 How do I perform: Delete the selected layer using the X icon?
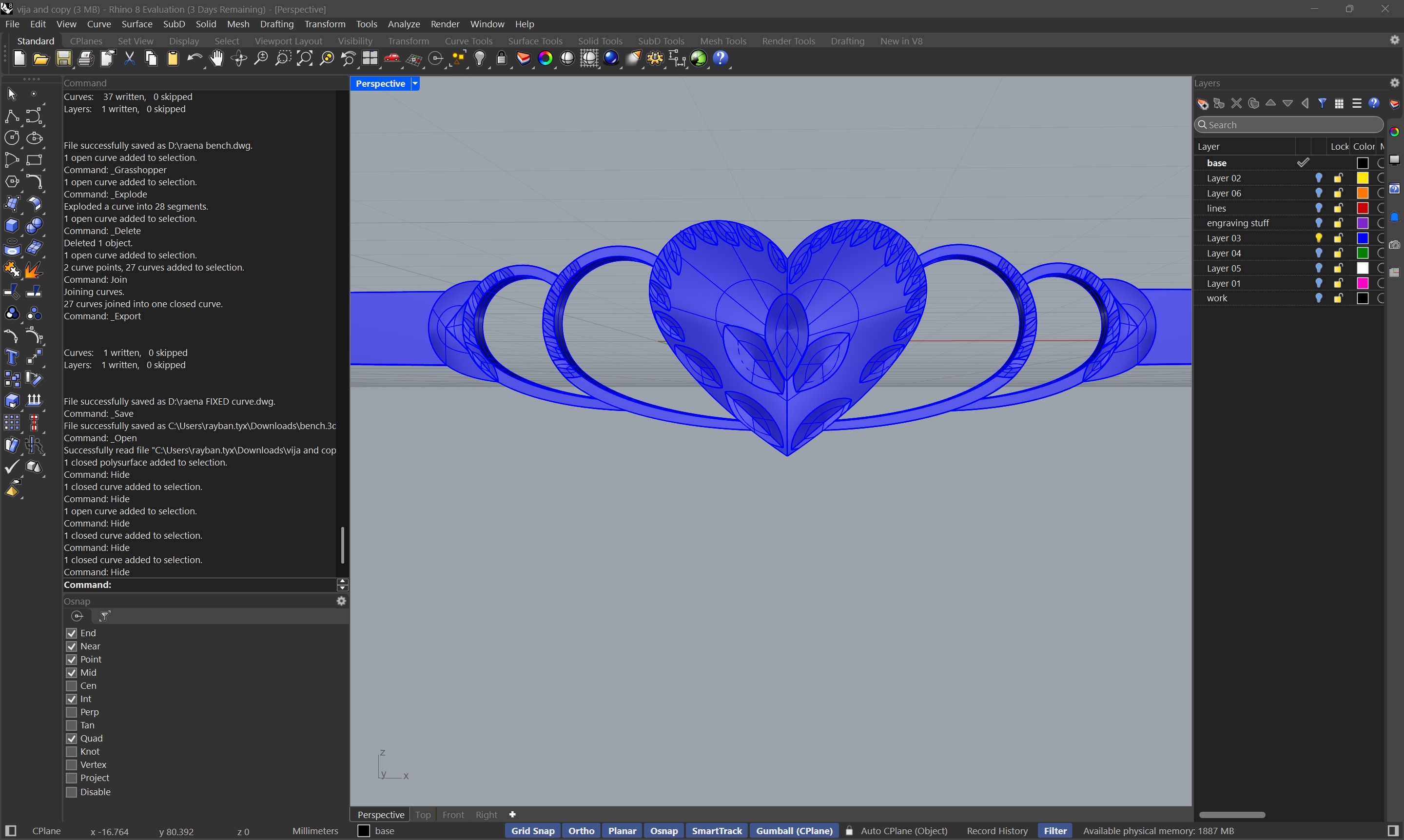1236,103
